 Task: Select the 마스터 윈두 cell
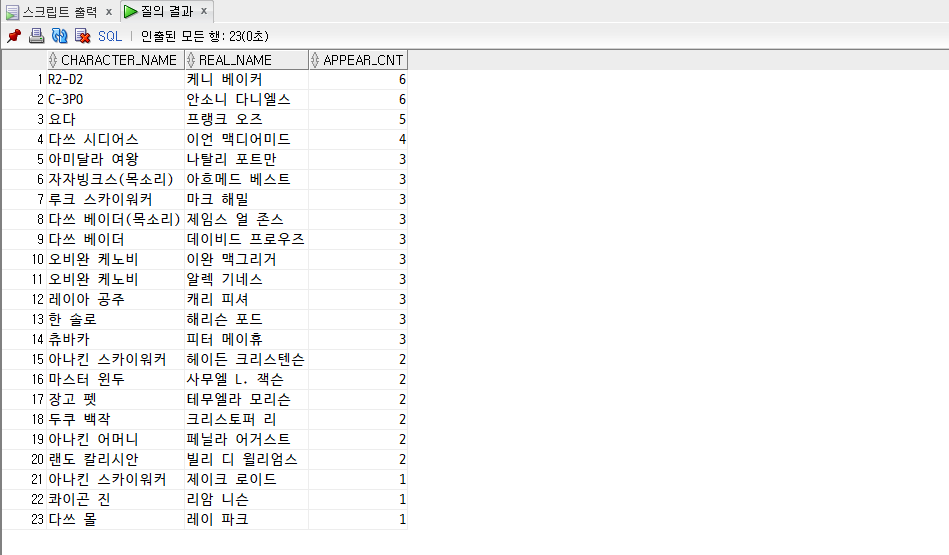[x=116, y=379]
